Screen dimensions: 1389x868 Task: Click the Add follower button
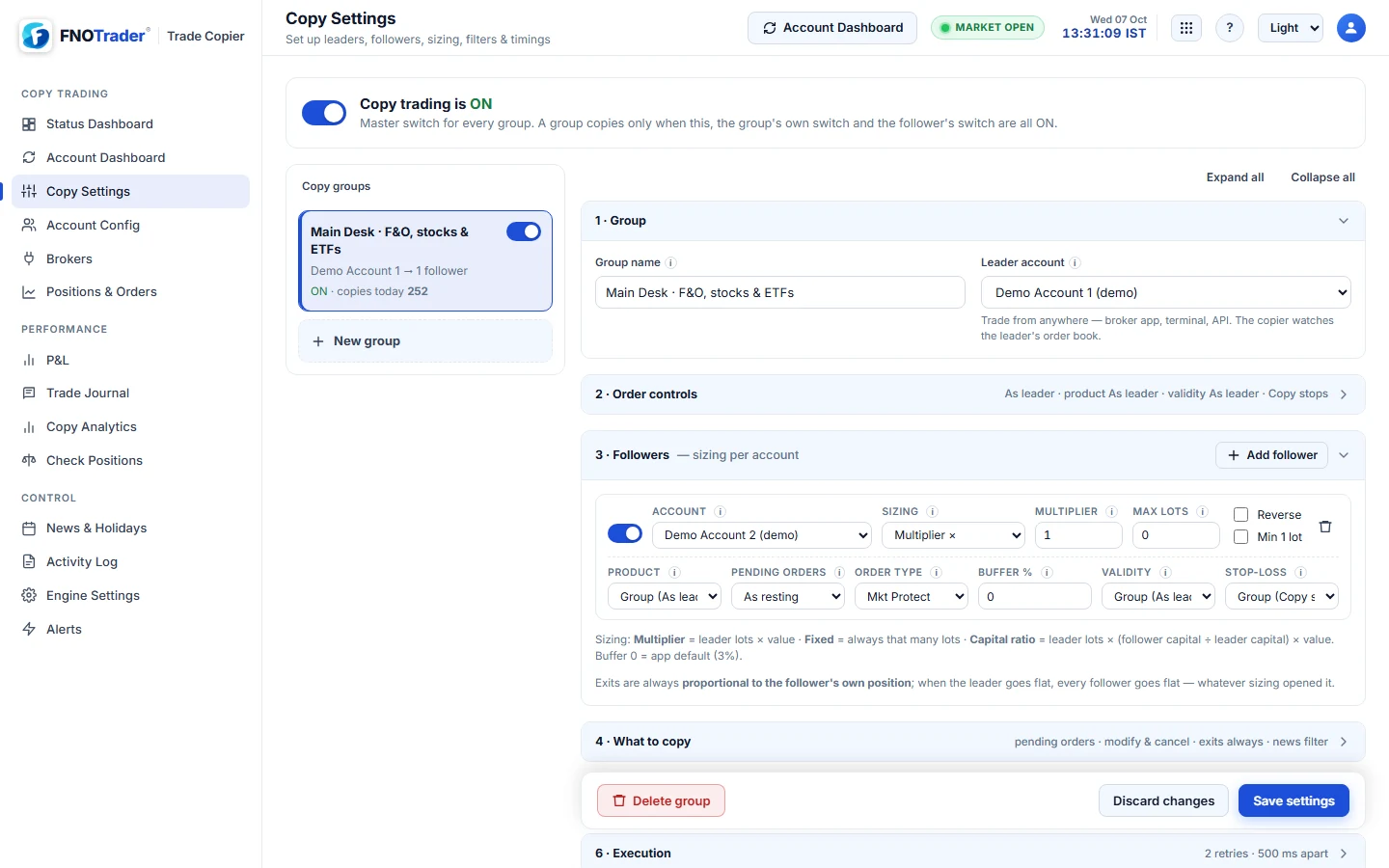[x=1271, y=455]
